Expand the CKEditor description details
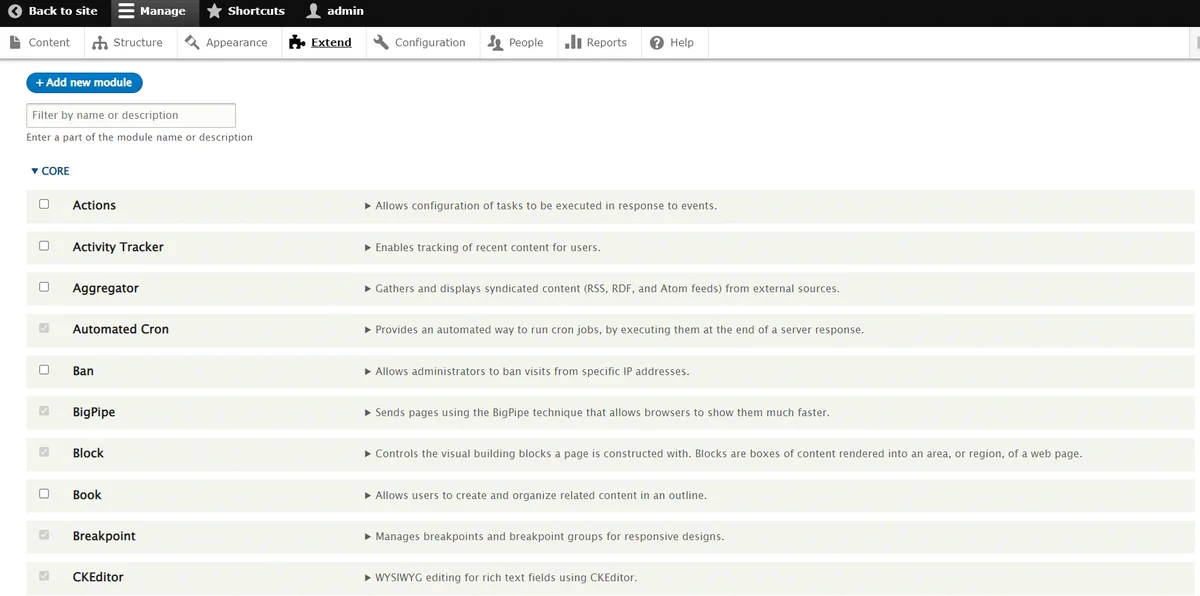Screen dimensions: 1200x596 (501, 578)
